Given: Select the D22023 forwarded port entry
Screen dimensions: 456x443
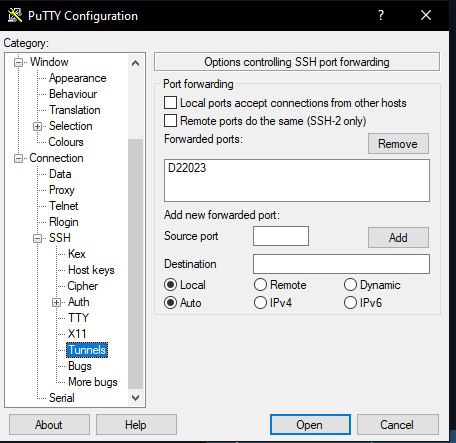Looking at the screenshot, I should pos(187,168).
